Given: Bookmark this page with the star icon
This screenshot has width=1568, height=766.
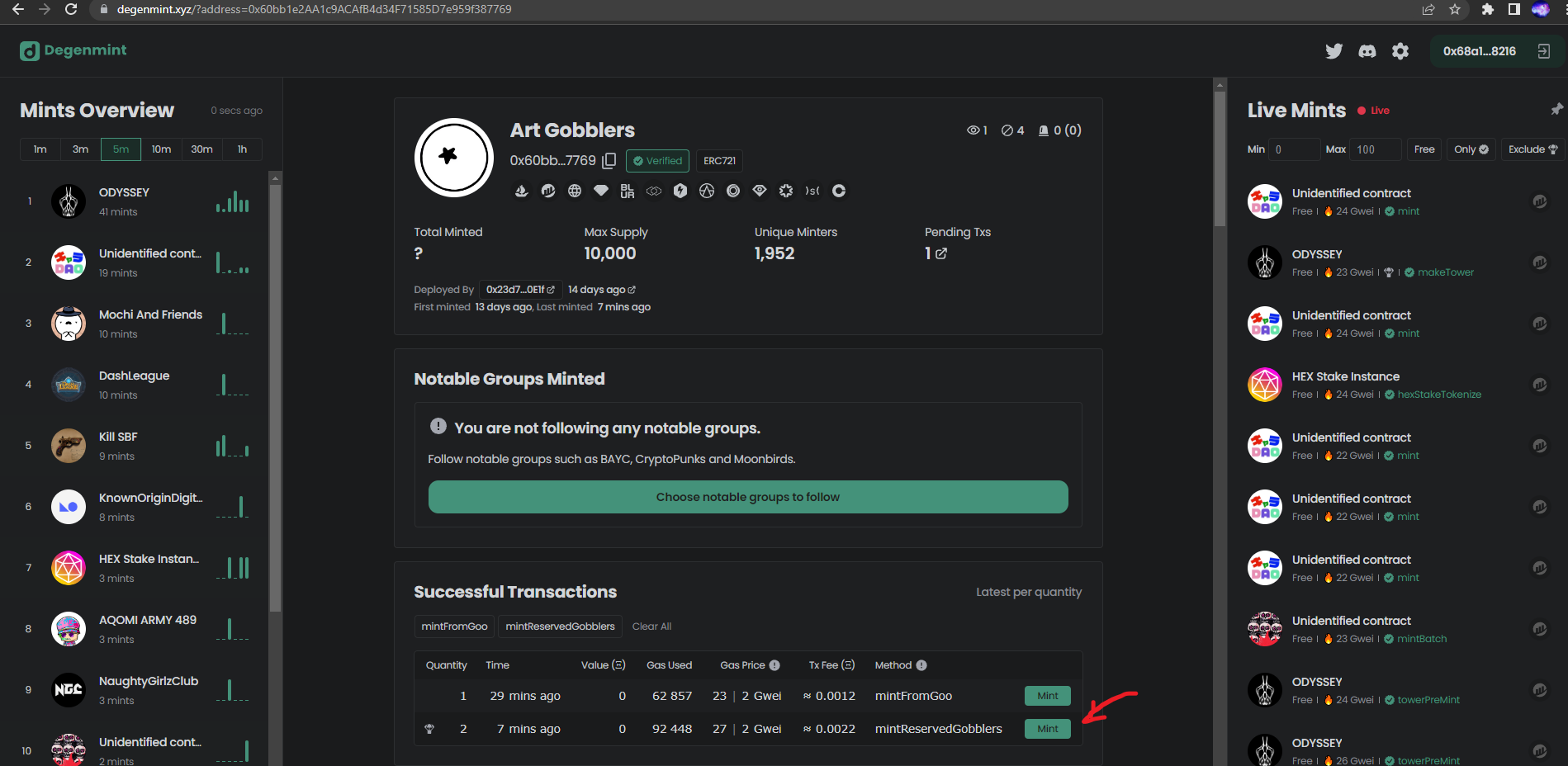Looking at the screenshot, I should point(1455,9).
